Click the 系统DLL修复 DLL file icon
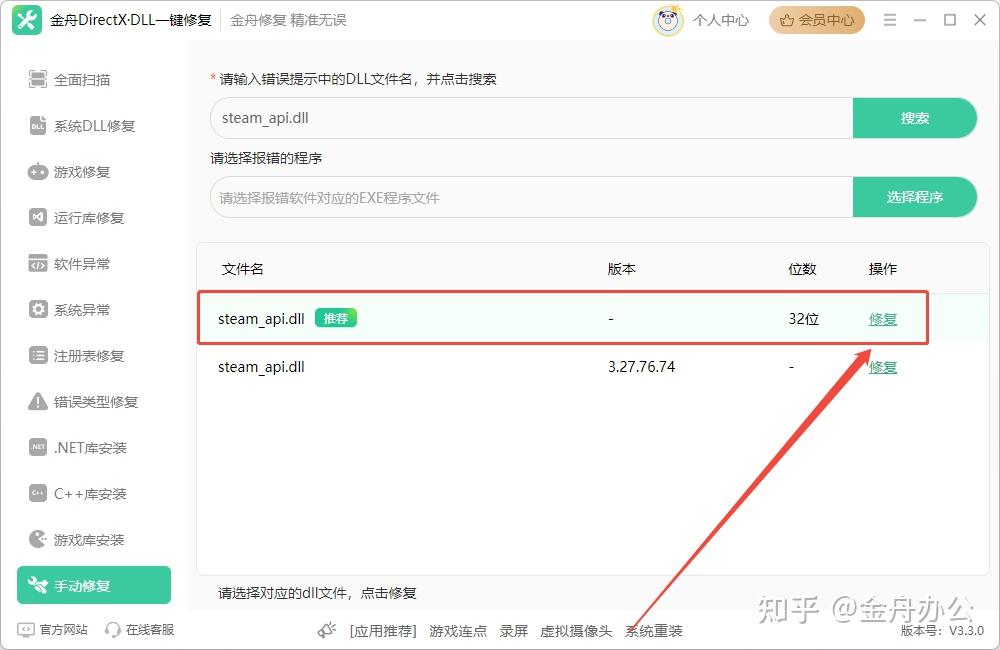This screenshot has height=650, width=1000. 38,126
